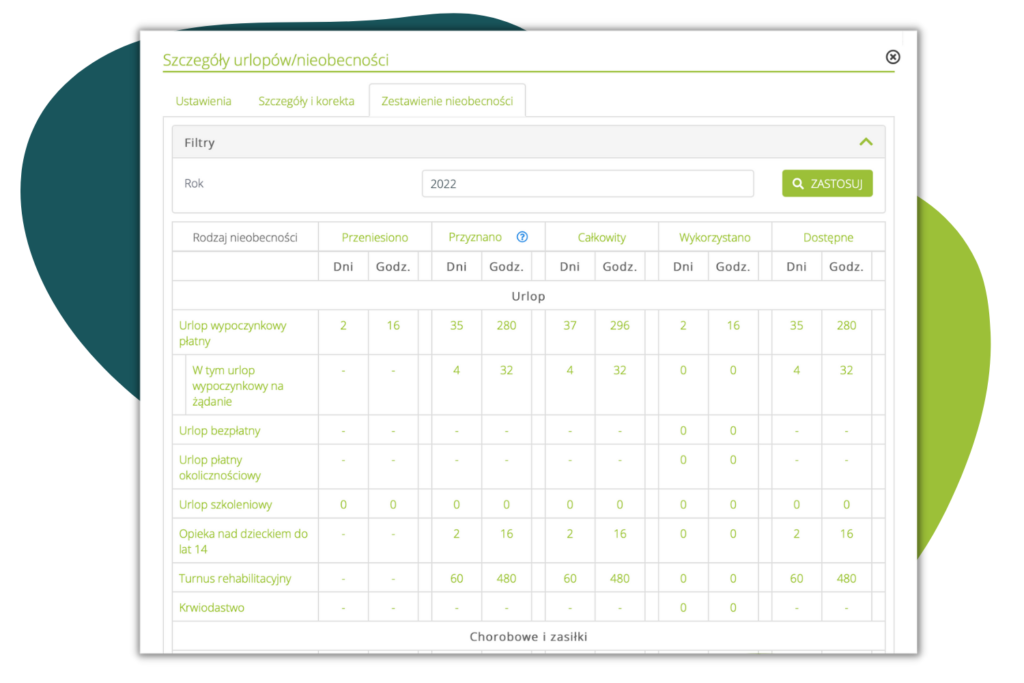Image resolution: width=1024 pixels, height=683 pixels.
Task: Select the Turnus rehabilitacyjny row
Action: click(x=235, y=578)
